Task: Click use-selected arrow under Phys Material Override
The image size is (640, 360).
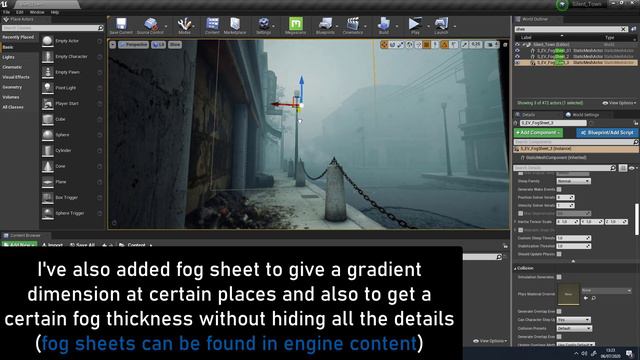Action: tap(586, 298)
